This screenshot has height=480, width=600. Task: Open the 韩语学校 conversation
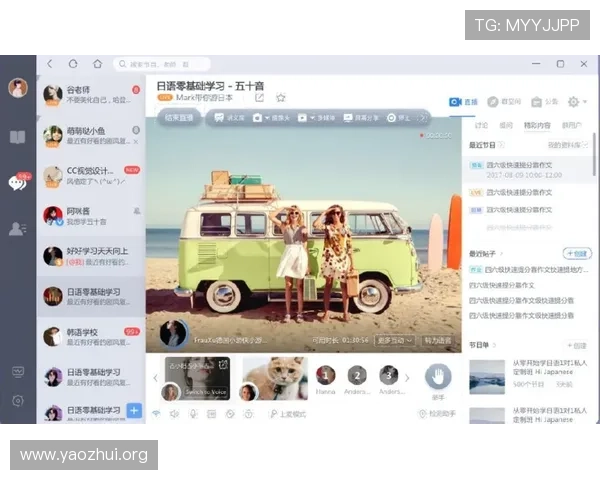(91, 337)
